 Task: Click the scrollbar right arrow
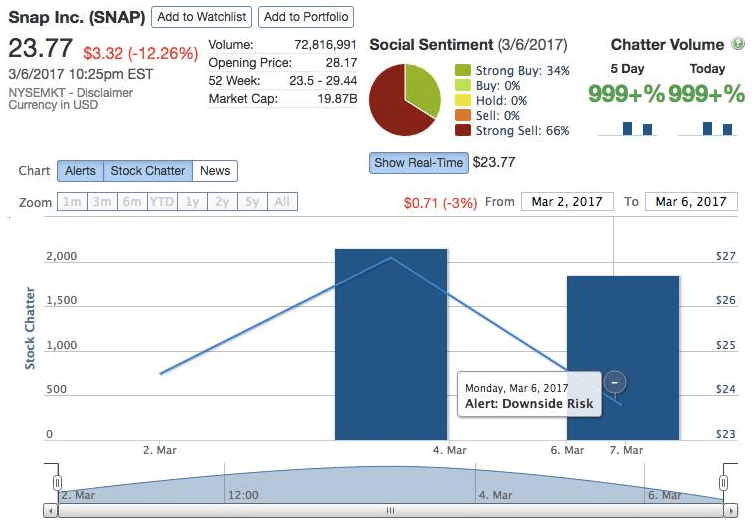731,510
